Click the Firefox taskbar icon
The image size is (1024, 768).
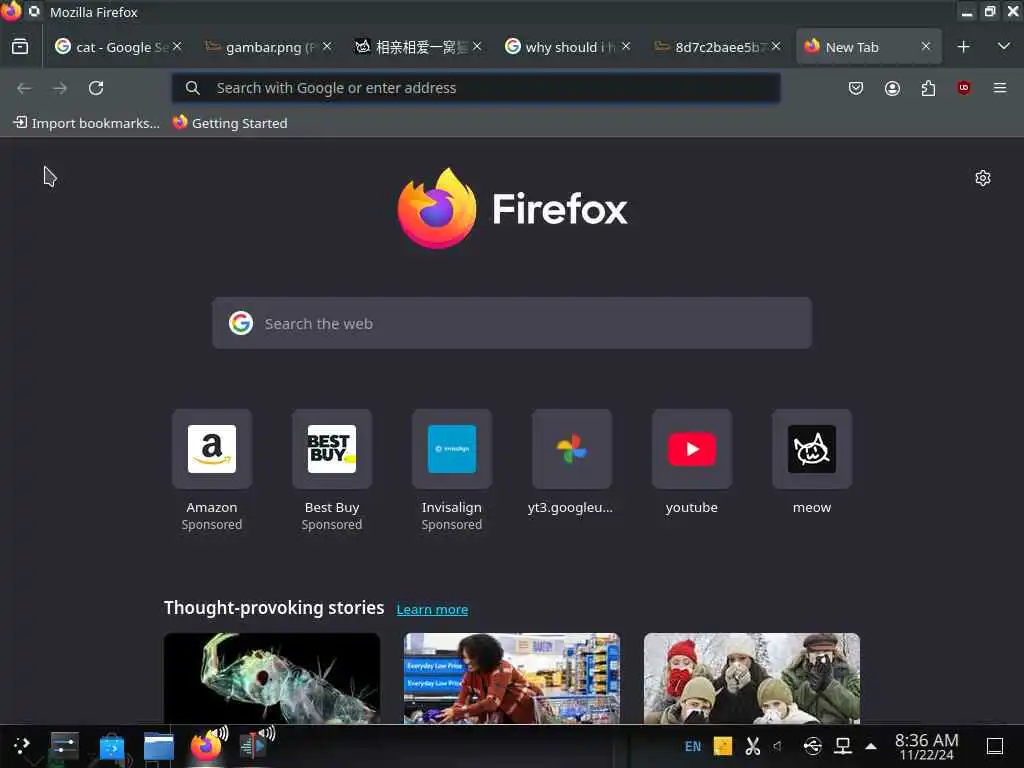pos(208,746)
